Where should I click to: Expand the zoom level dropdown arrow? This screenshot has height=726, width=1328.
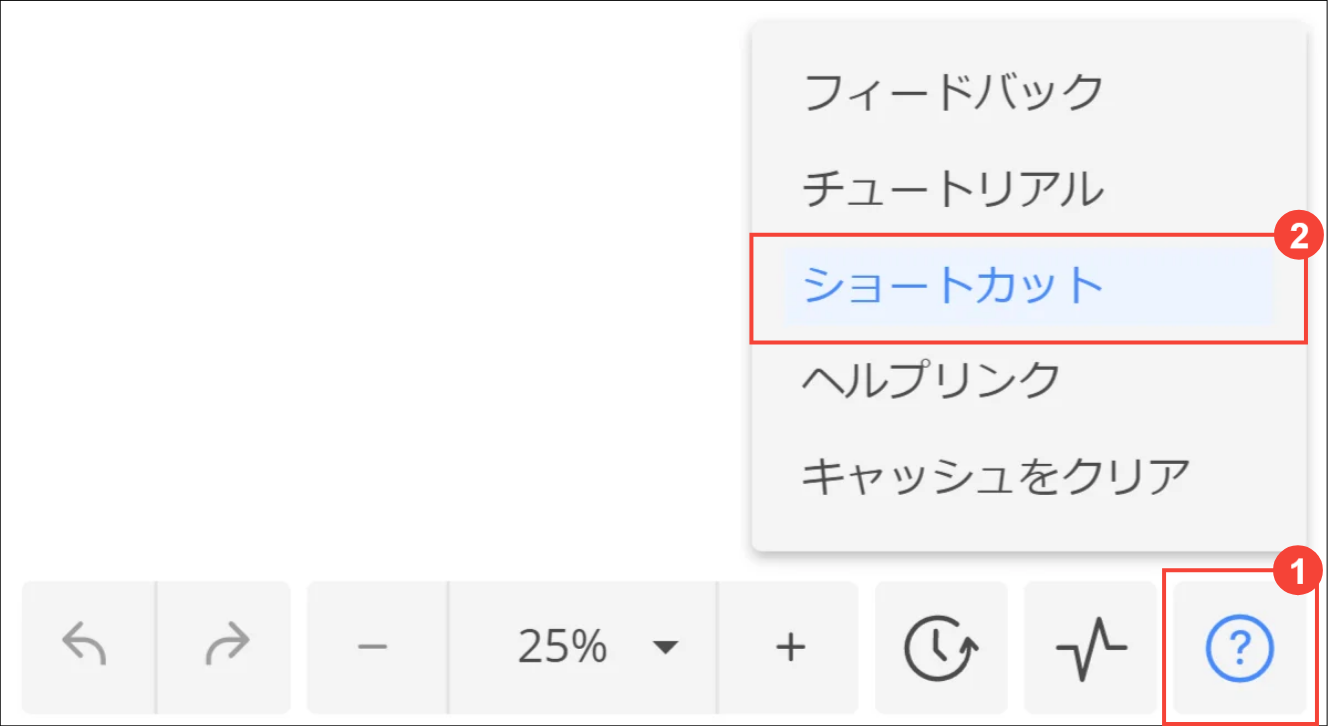[x=665, y=647]
